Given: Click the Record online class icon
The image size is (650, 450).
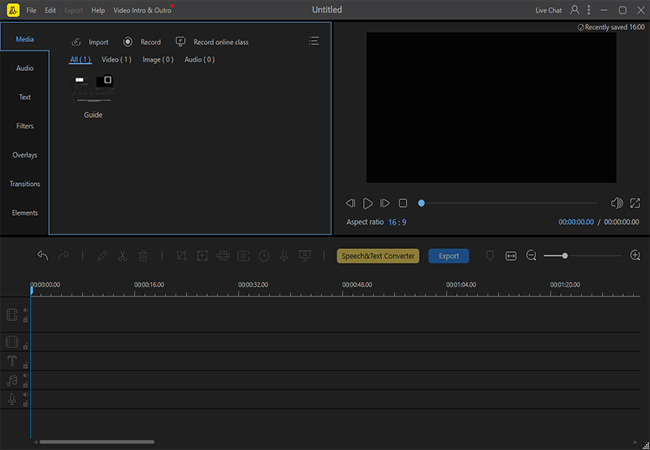Looking at the screenshot, I should (x=180, y=42).
